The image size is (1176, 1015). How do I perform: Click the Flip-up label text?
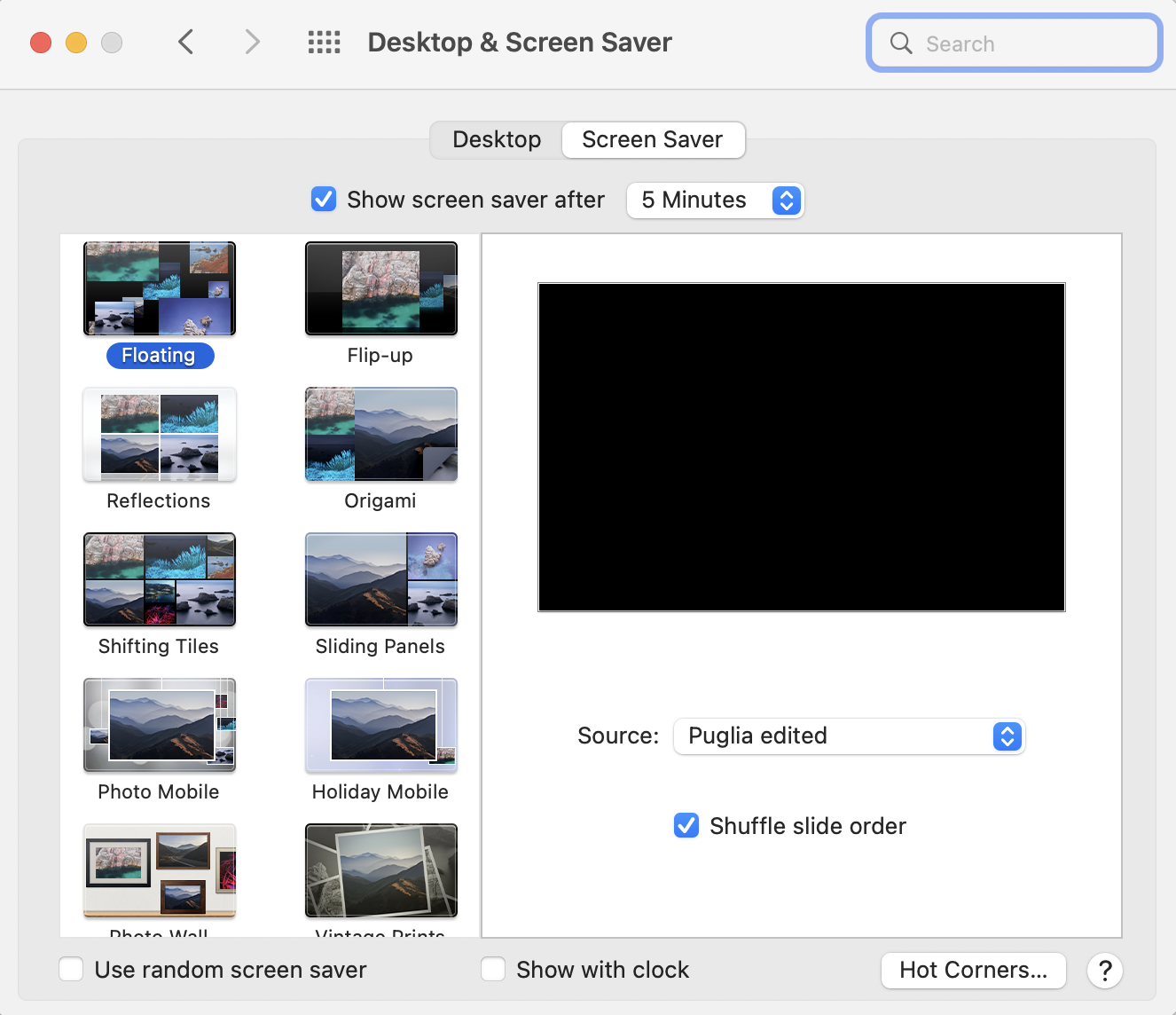point(380,355)
